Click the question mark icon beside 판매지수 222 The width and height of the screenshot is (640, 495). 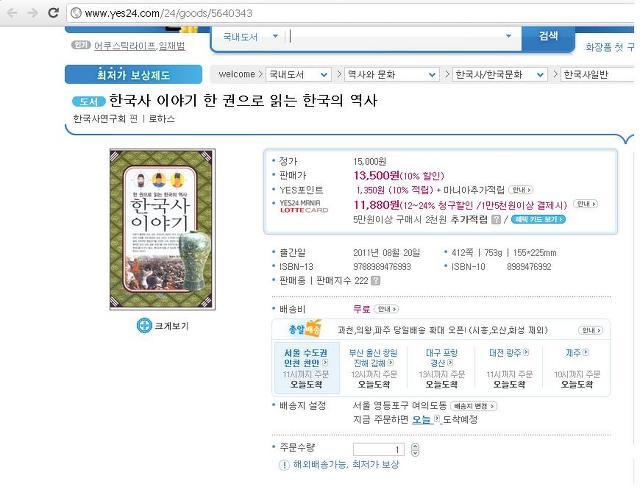coord(376,281)
